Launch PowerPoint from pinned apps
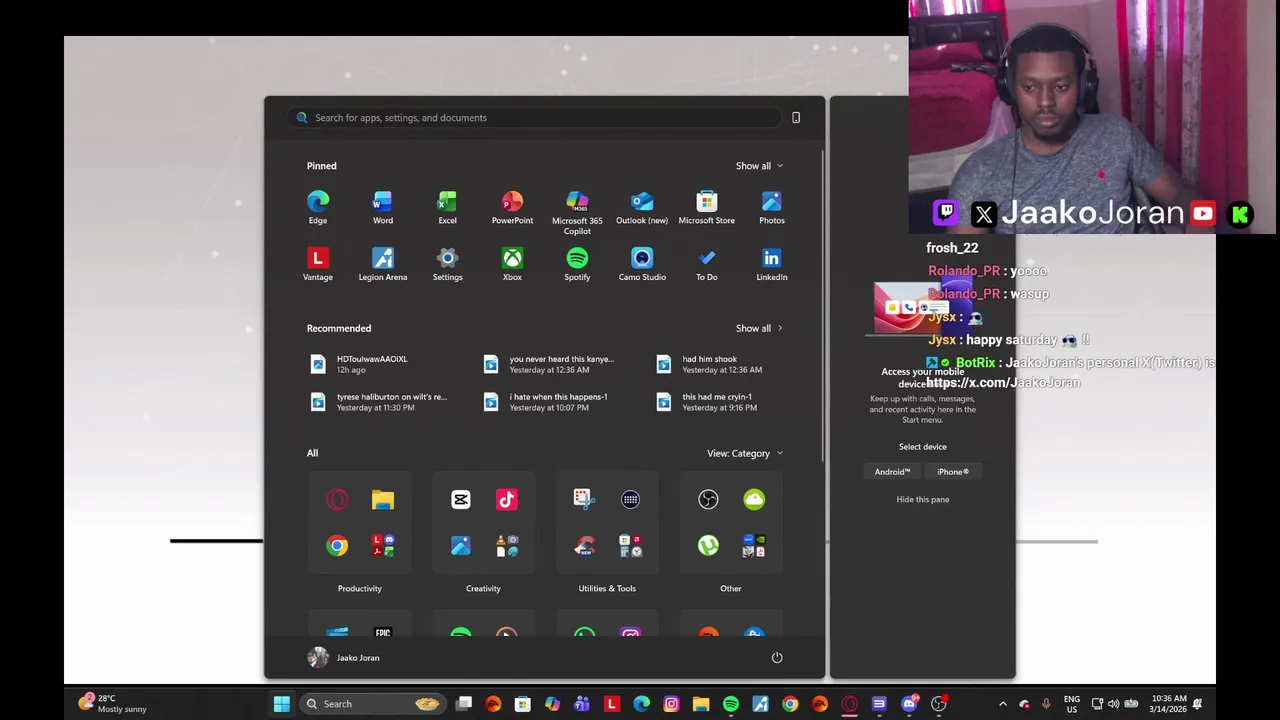1280x720 pixels. click(x=512, y=208)
